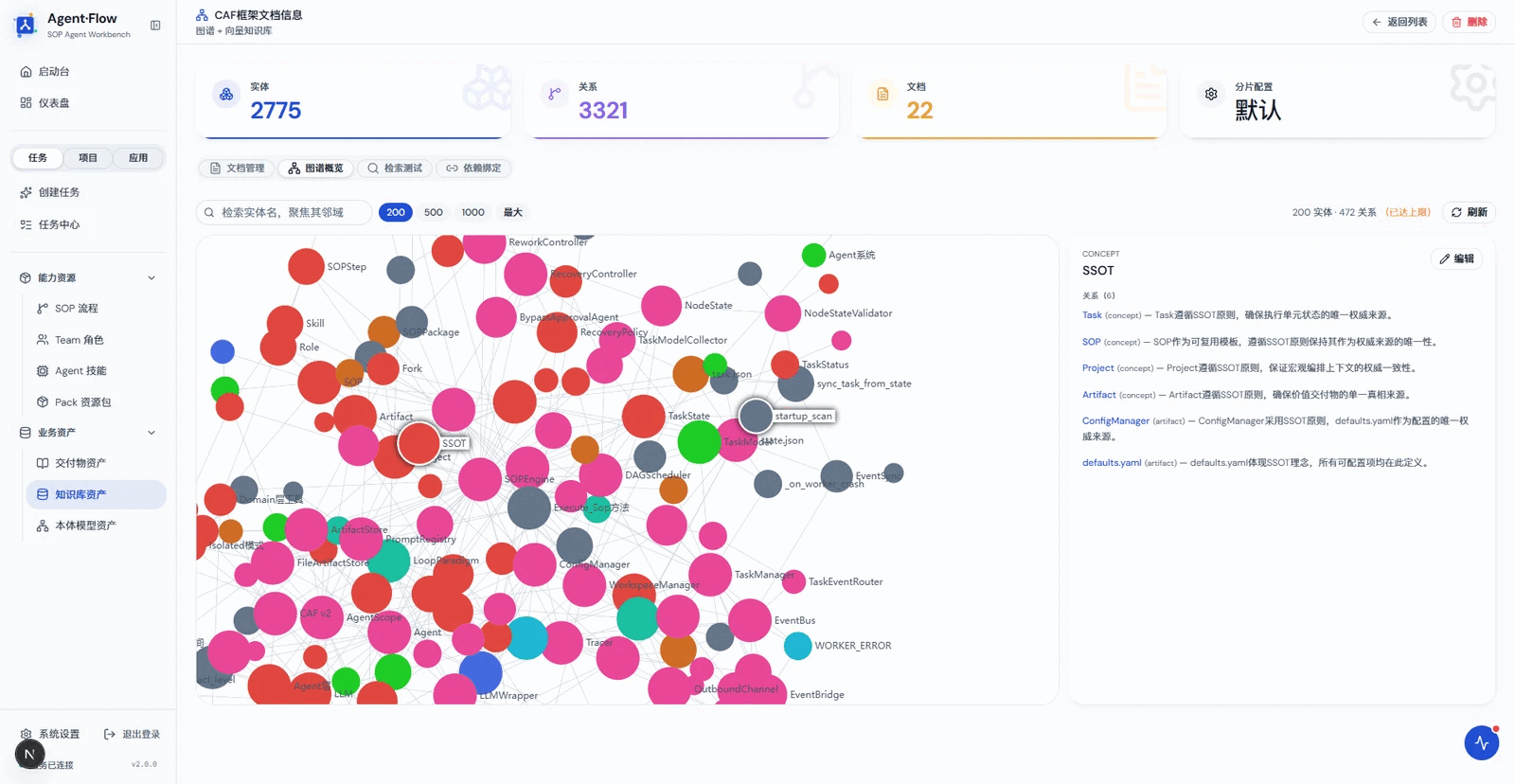The height and width of the screenshot is (784, 1515).
Task: Click the red 删除 button
Action: point(1470,22)
